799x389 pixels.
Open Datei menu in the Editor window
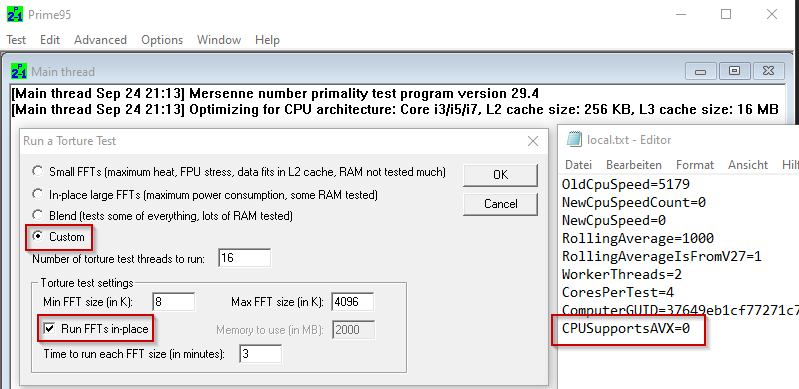point(578,165)
